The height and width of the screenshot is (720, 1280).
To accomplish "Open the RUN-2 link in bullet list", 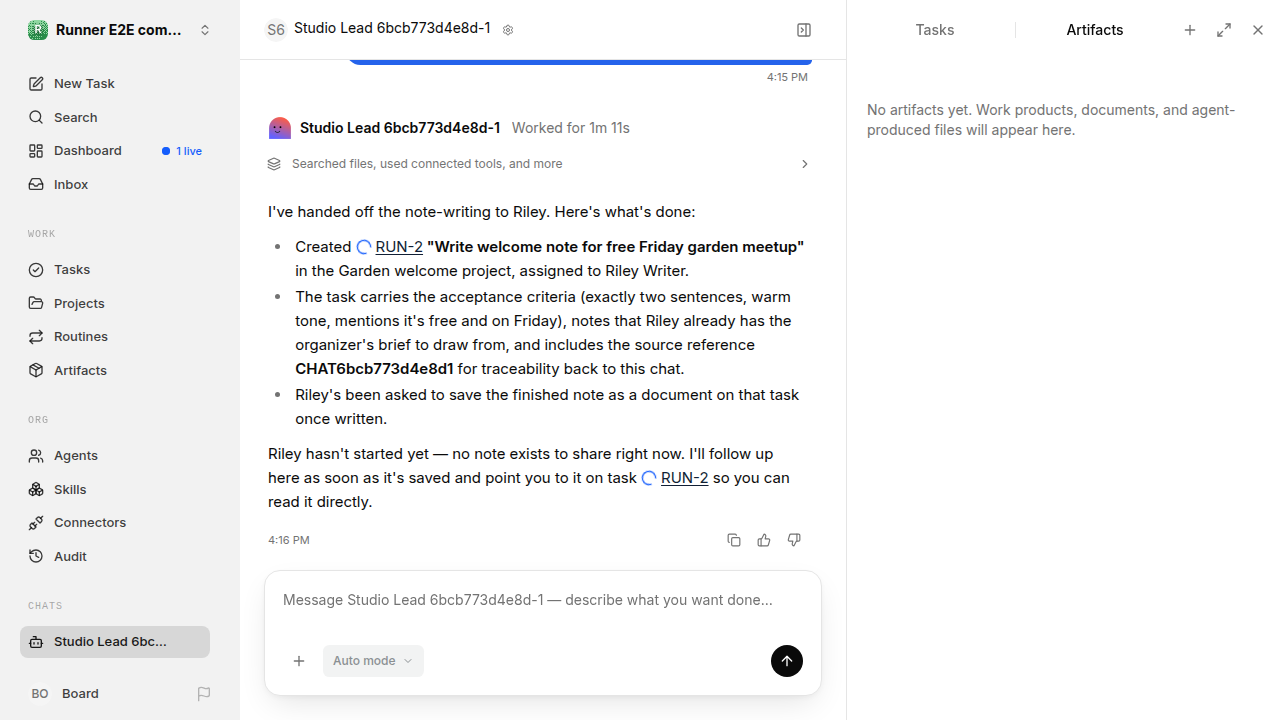I will [x=399, y=247].
